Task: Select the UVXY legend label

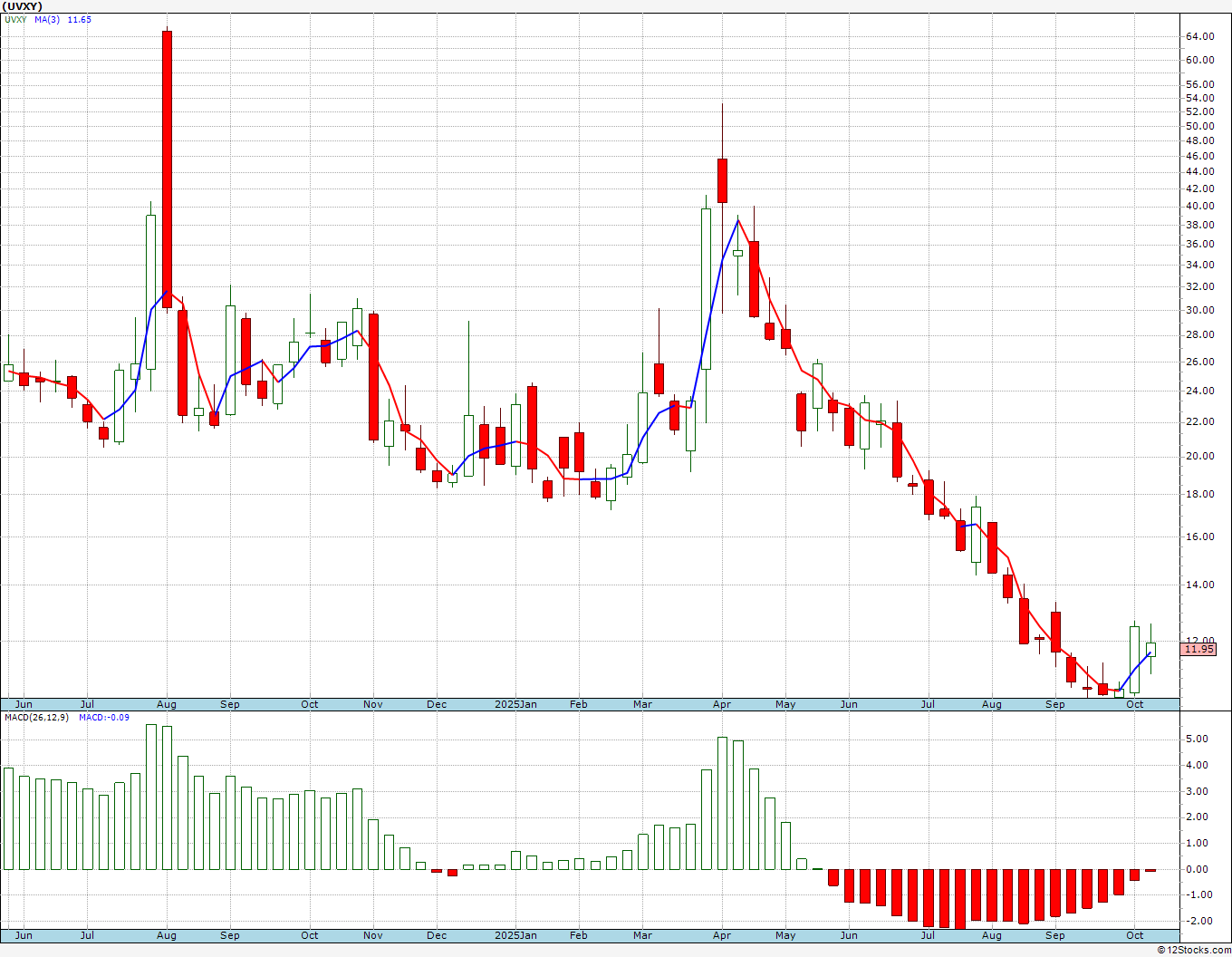Action: (16, 20)
